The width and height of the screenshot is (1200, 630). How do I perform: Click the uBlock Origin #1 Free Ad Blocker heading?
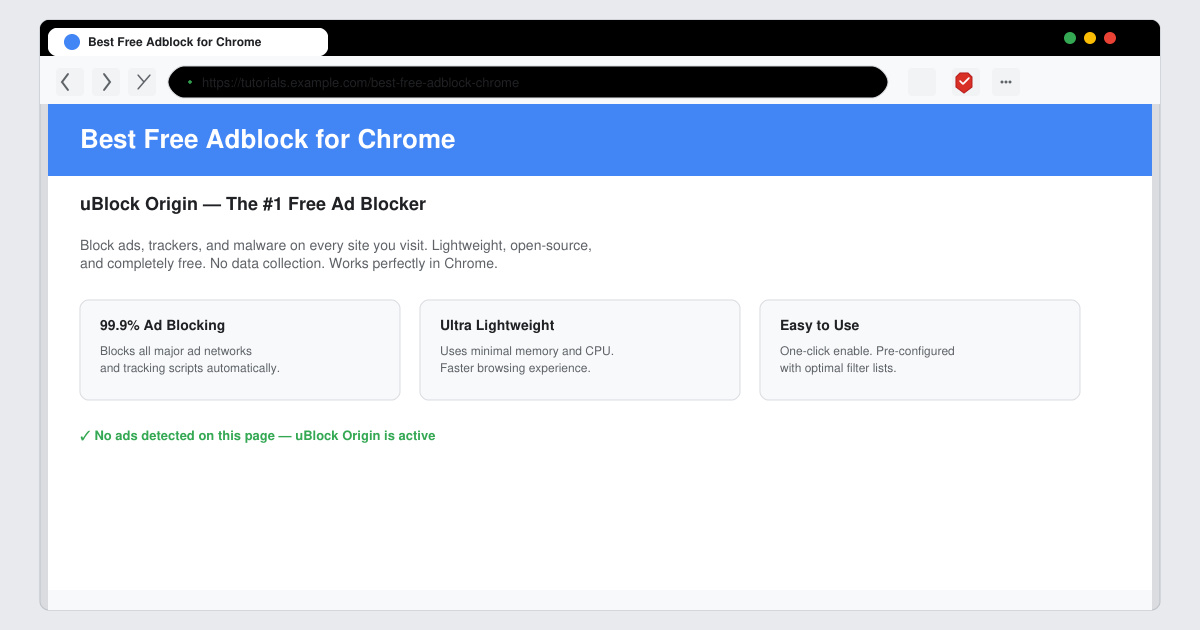point(253,204)
